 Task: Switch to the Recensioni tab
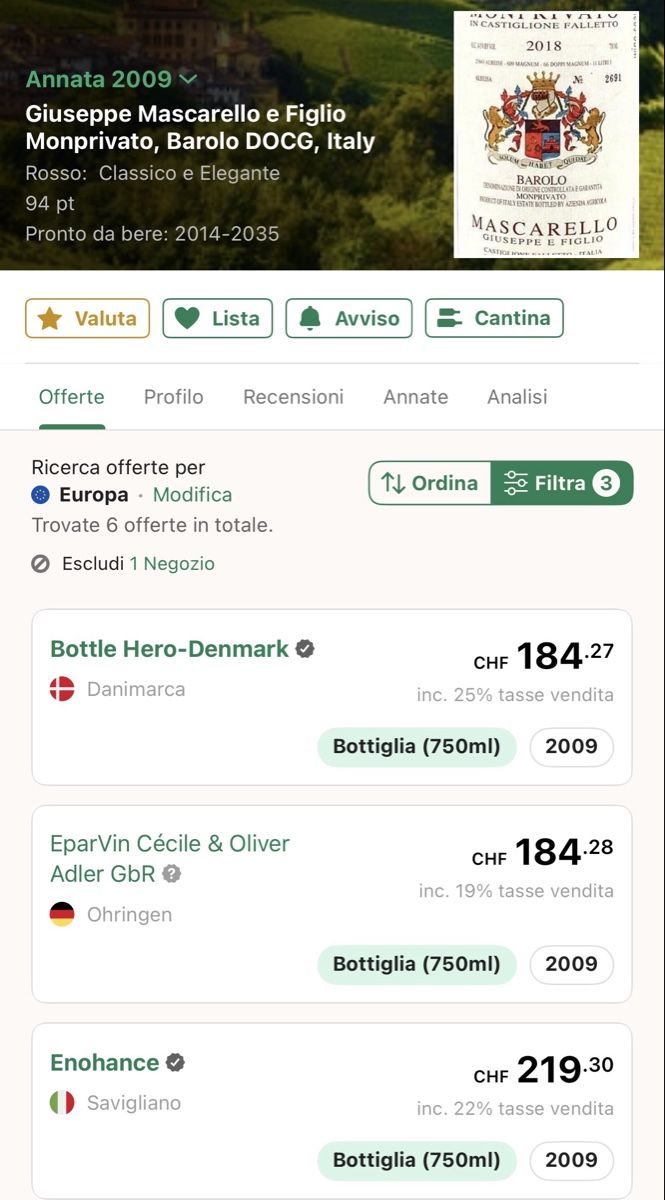coord(293,397)
